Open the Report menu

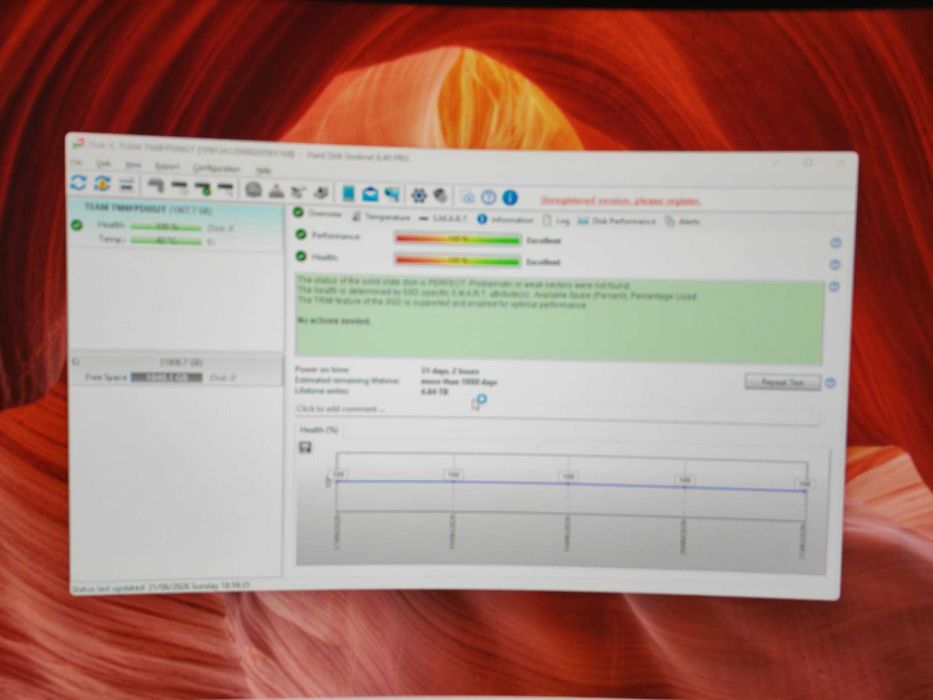167,167
